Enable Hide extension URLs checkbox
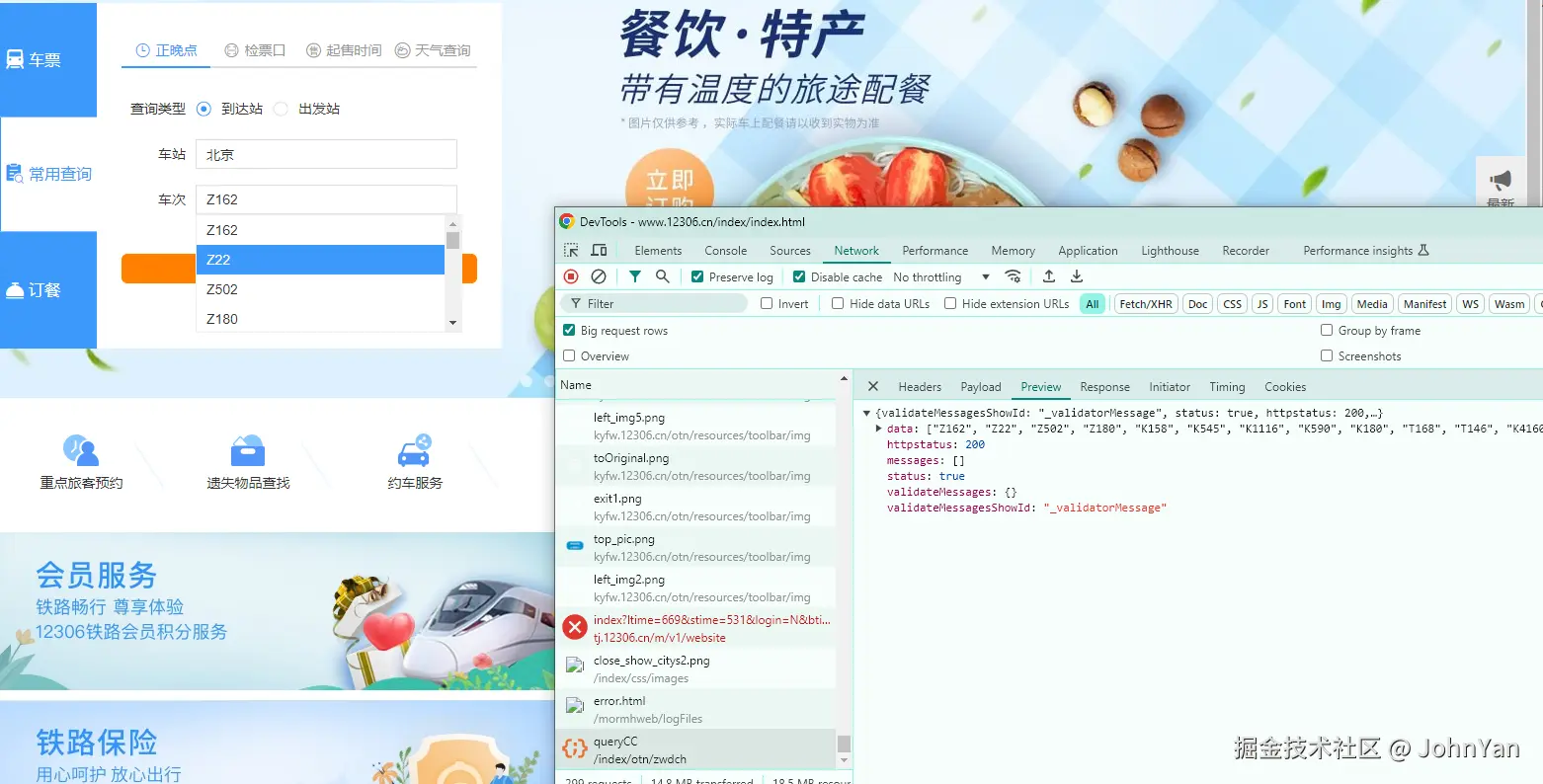Image resolution: width=1543 pixels, height=784 pixels. (950, 304)
